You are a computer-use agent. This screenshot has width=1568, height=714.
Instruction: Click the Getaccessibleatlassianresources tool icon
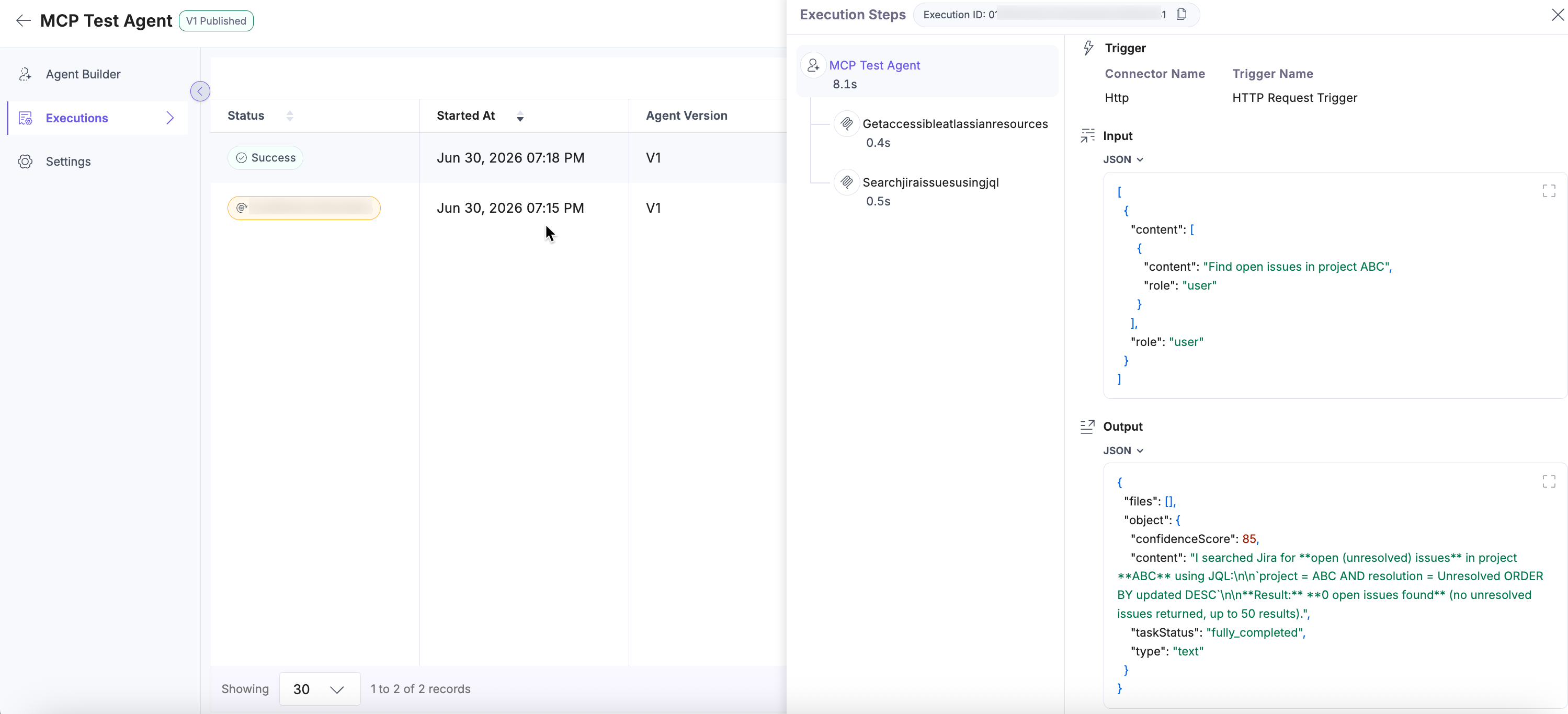(847, 124)
